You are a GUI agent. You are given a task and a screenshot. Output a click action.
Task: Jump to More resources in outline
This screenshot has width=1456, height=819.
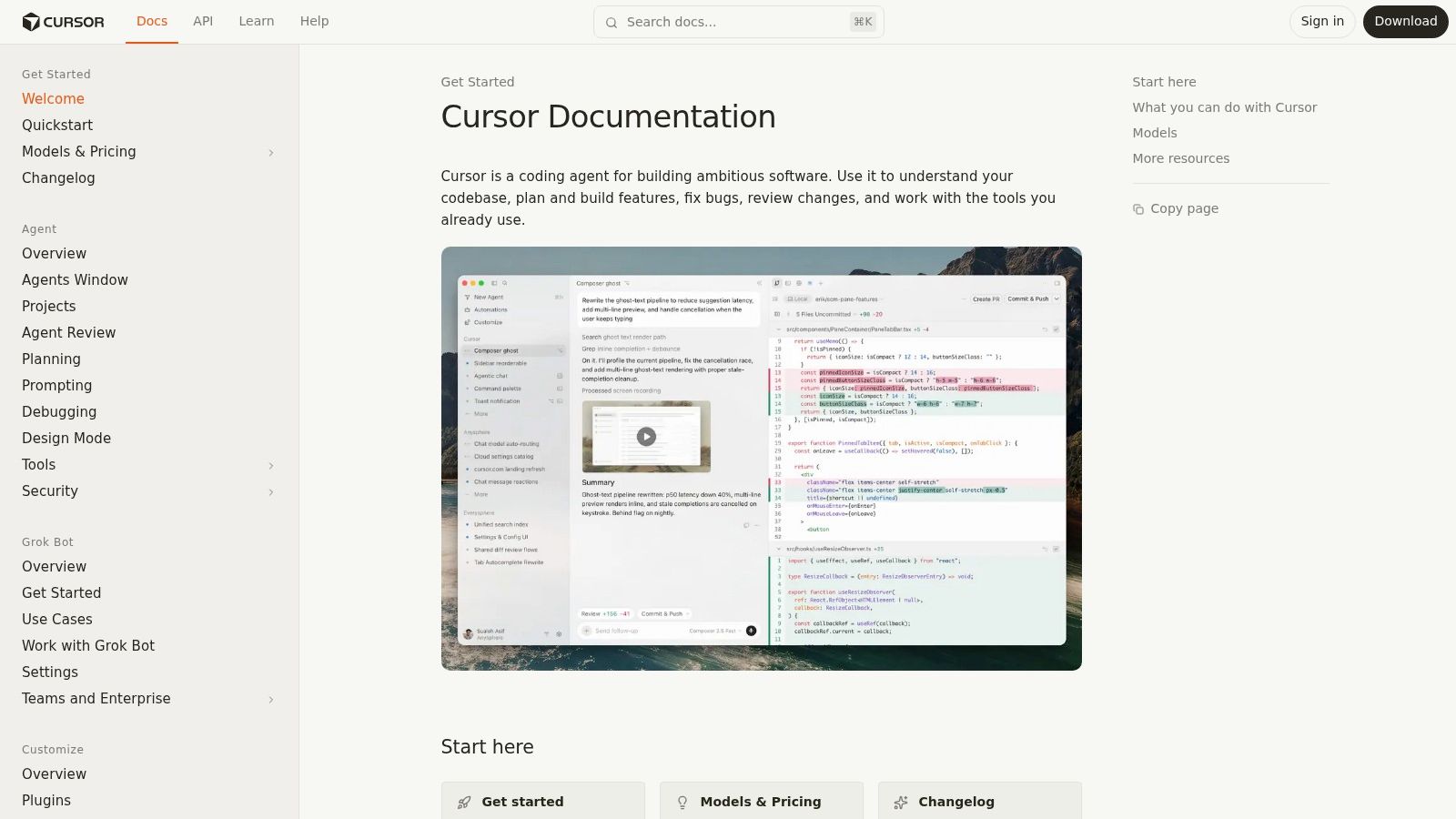1181,158
